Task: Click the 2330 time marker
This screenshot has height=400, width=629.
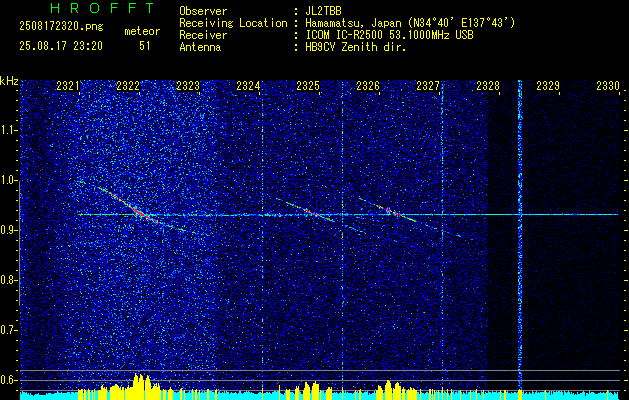Action: [608, 86]
